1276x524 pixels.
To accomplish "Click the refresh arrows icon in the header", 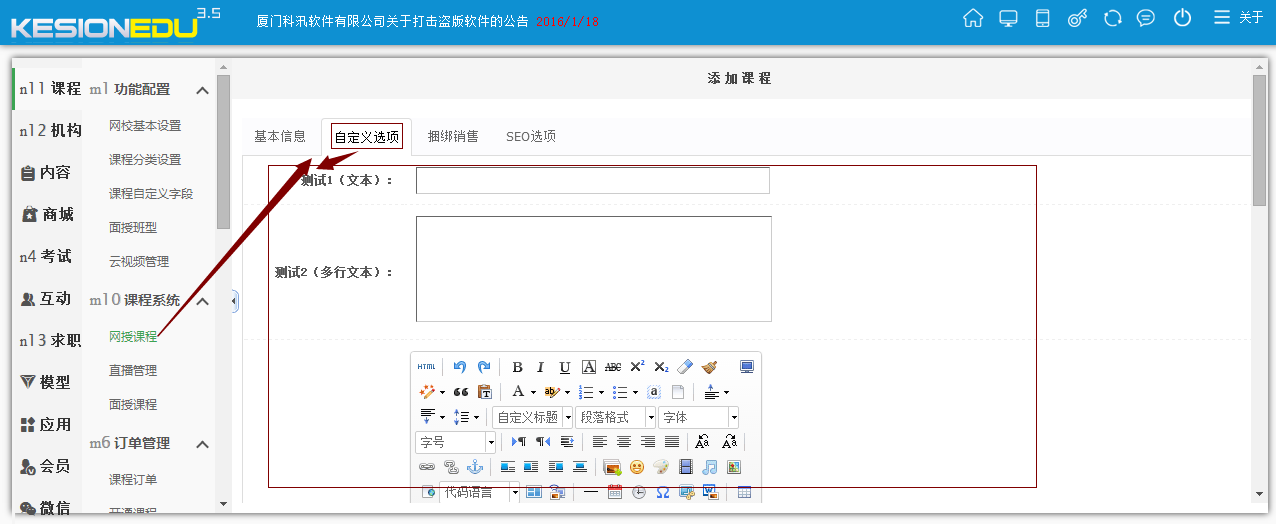I will click(x=1112, y=18).
